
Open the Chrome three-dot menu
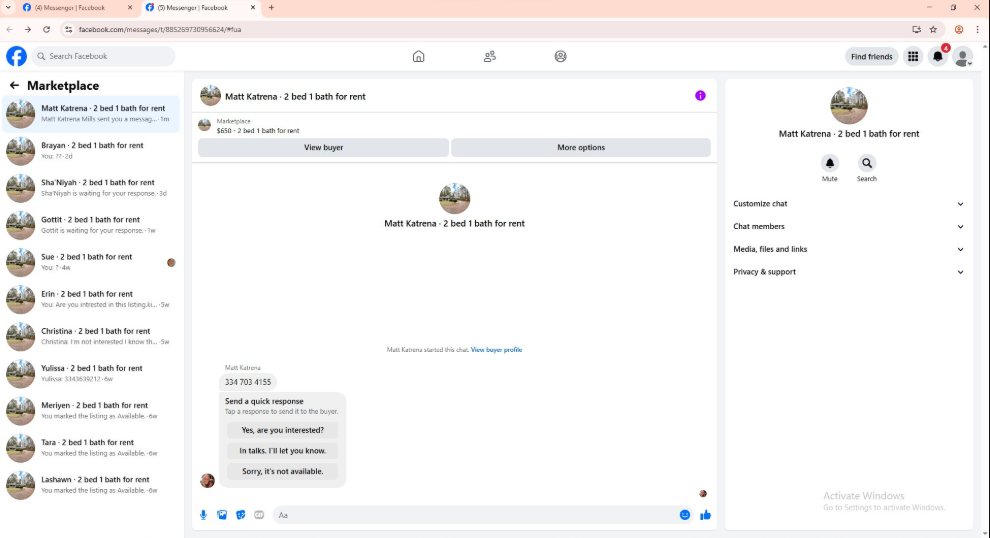coord(977,30)
